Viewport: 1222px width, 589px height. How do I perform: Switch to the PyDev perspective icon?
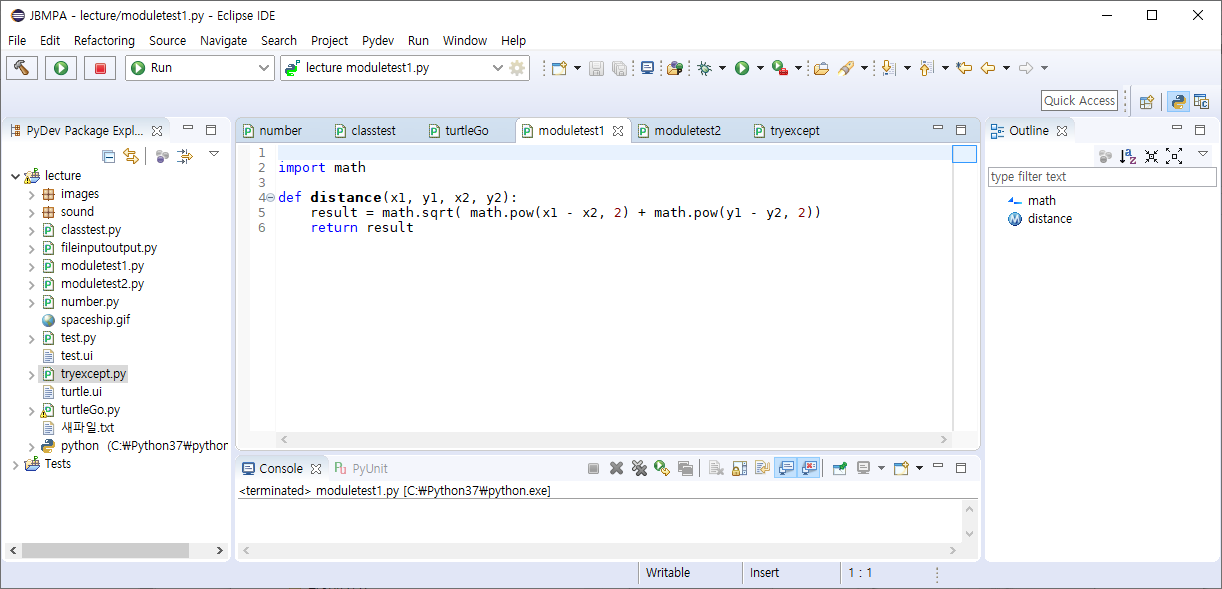[1178, 101]
